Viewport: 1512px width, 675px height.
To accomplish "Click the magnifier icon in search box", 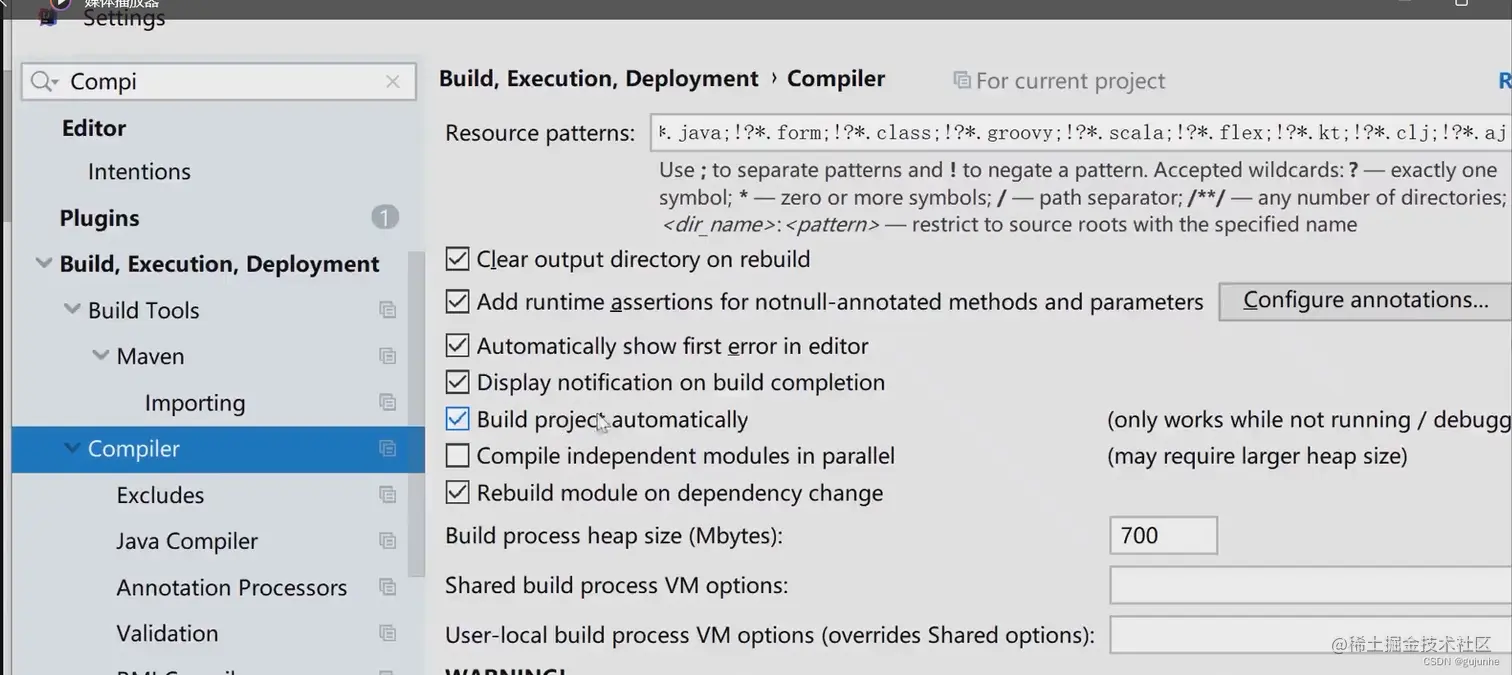I will 41,82.
